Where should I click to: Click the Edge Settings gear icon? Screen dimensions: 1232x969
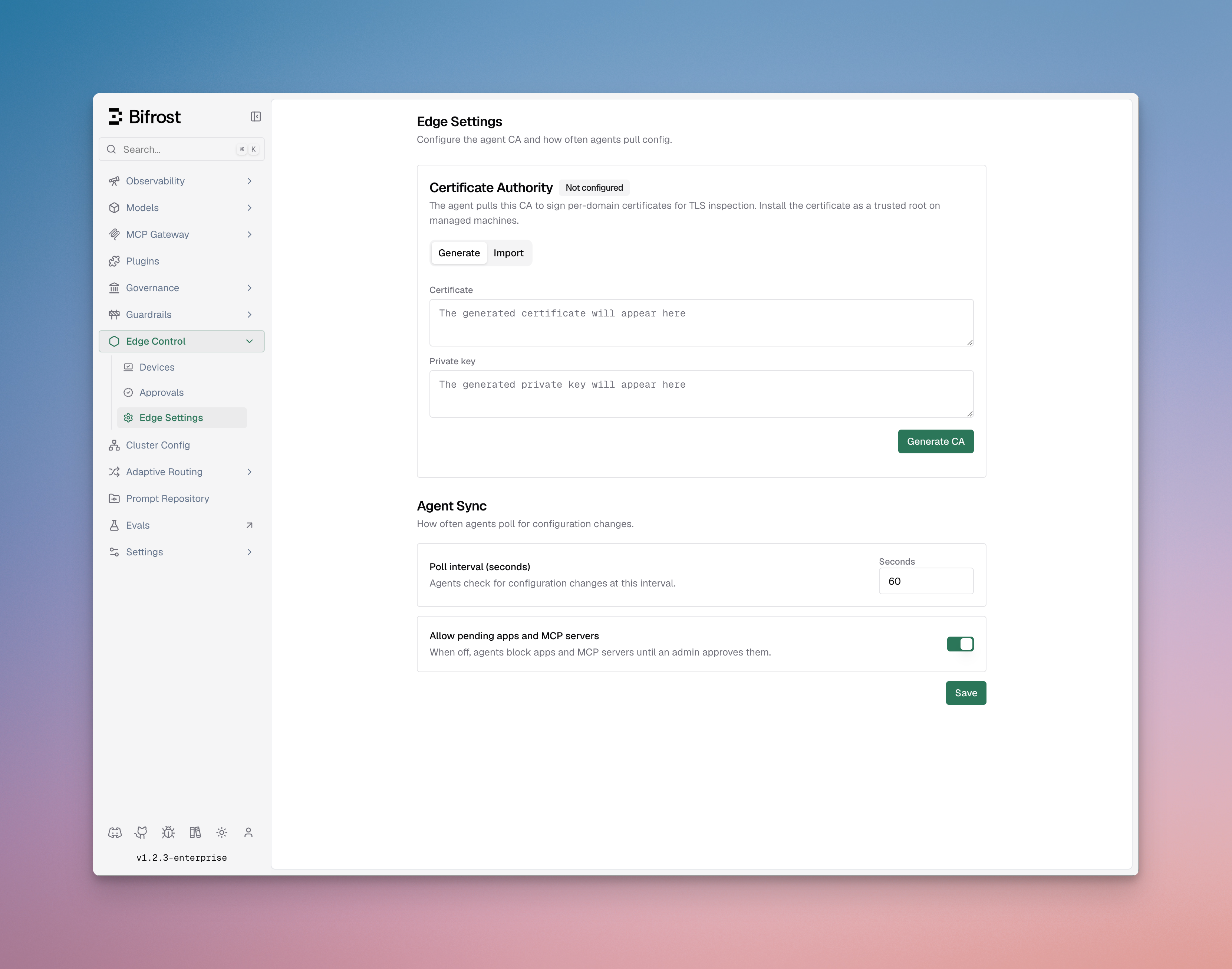(x=128, y=418)
